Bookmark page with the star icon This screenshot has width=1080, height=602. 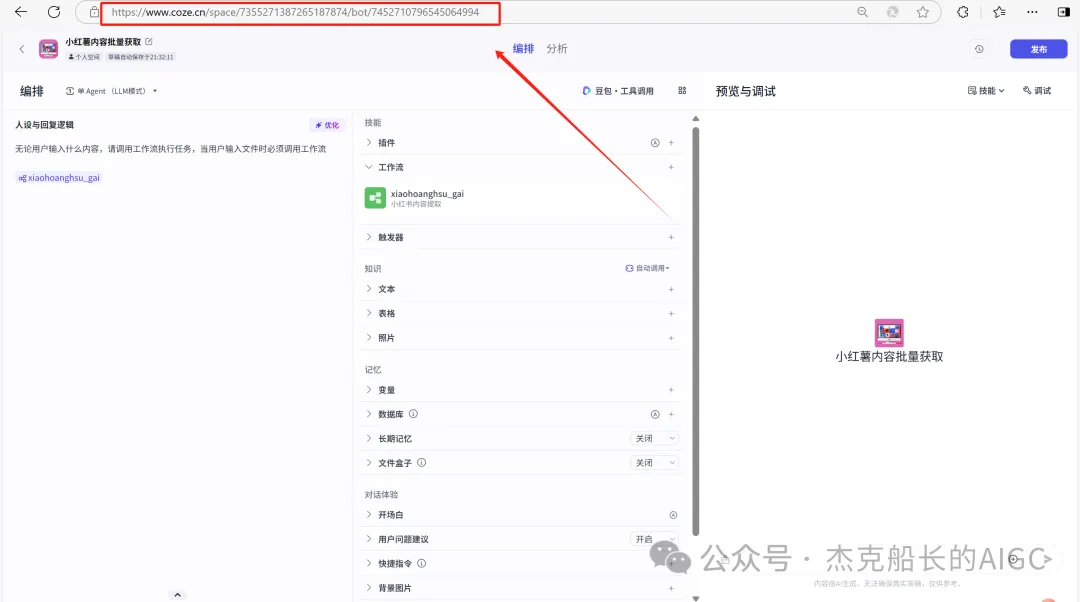pyautogui.click(x=923, y=12)
